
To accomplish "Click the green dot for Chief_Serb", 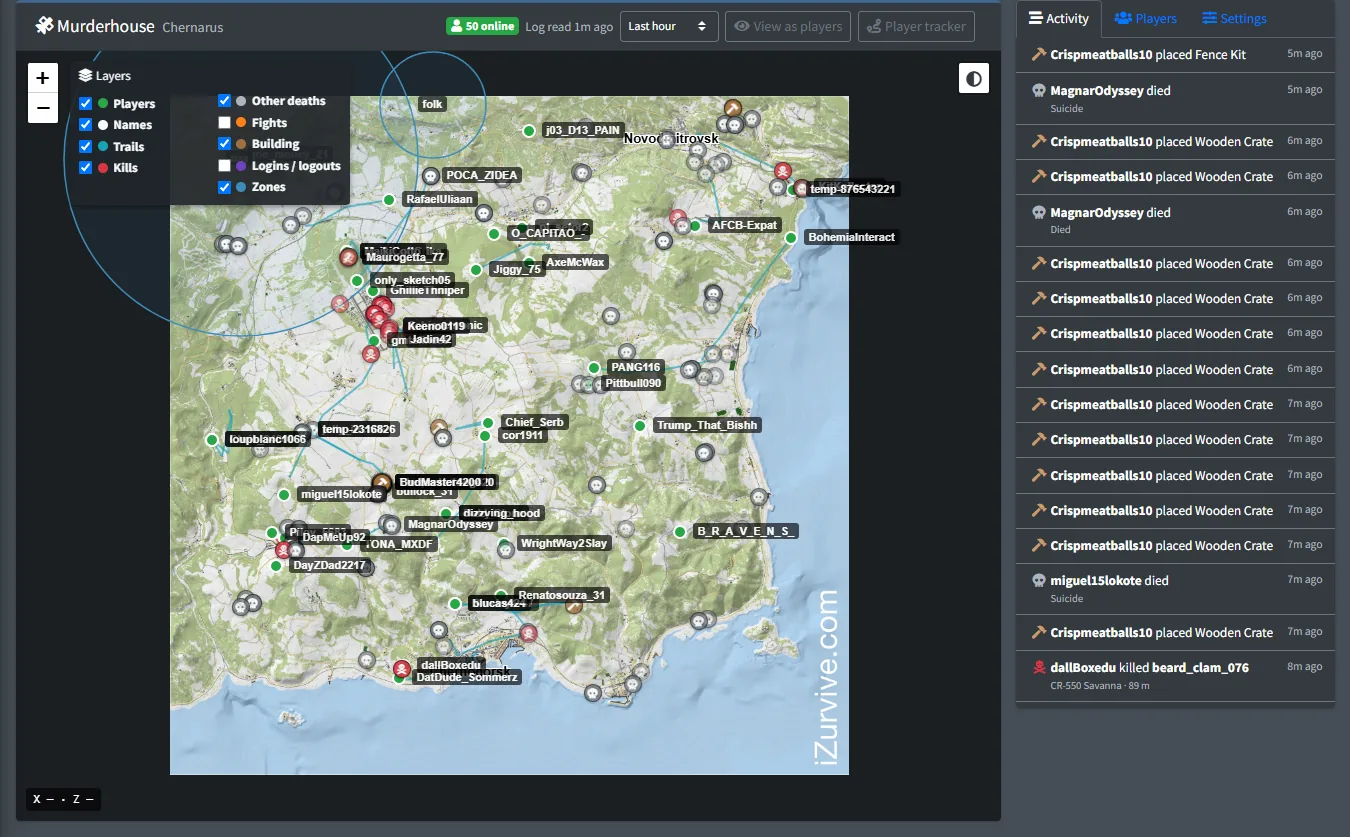I will click(488, 423).
